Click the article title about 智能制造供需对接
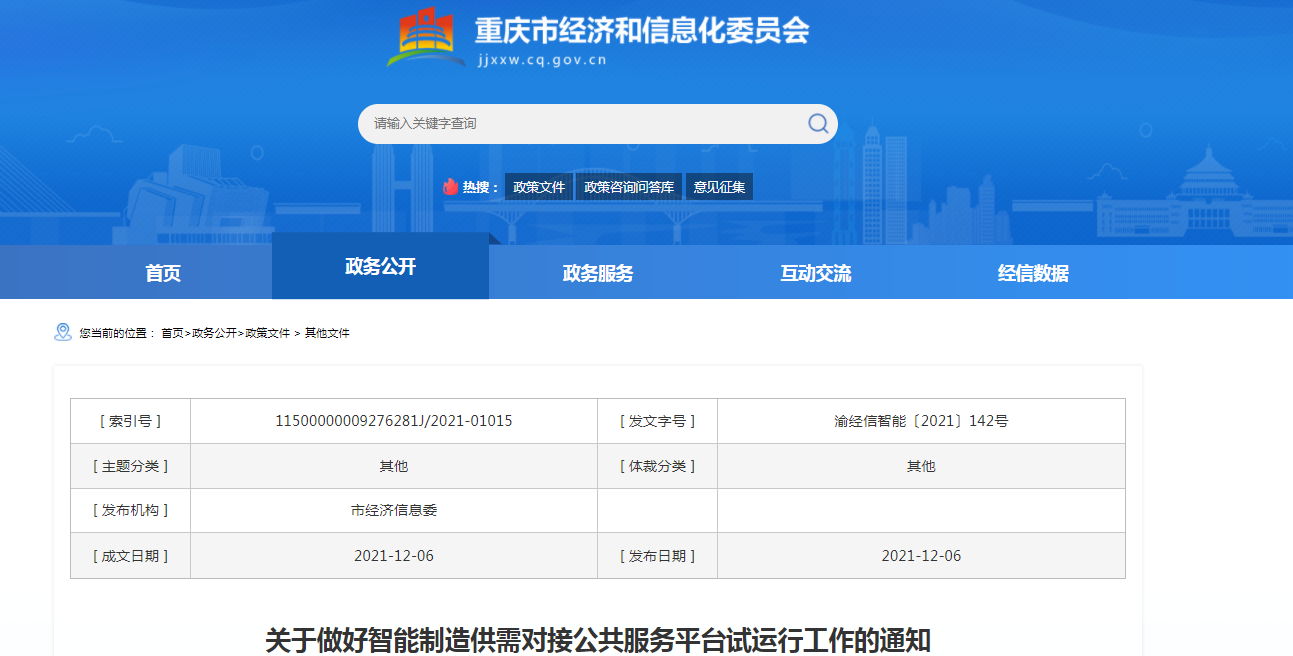 pos(597,639)
